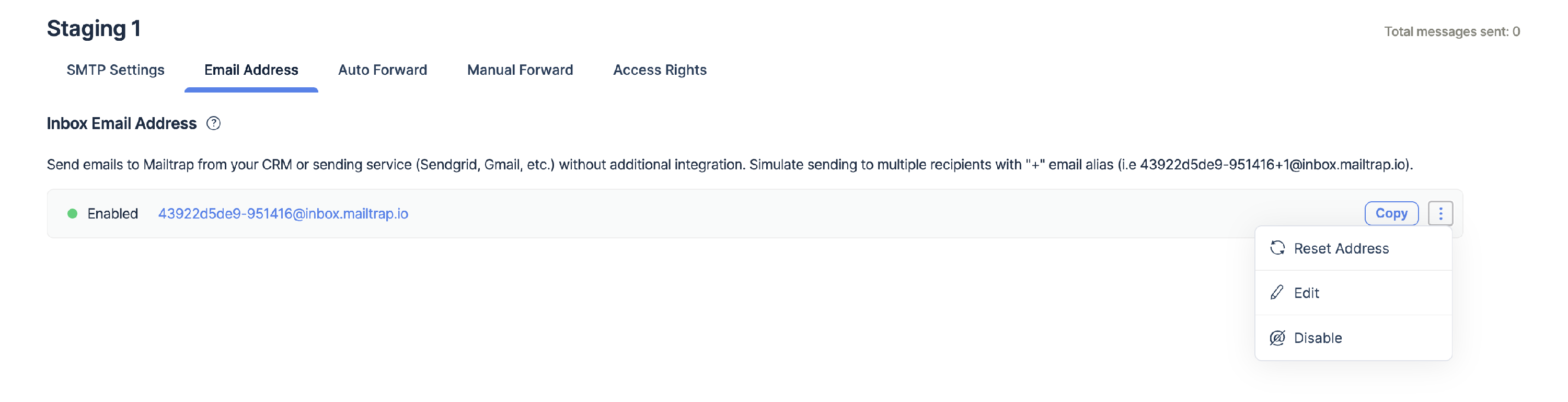
Task: Choose Reset Address from the menu
Action: [x=1341, y=248]
